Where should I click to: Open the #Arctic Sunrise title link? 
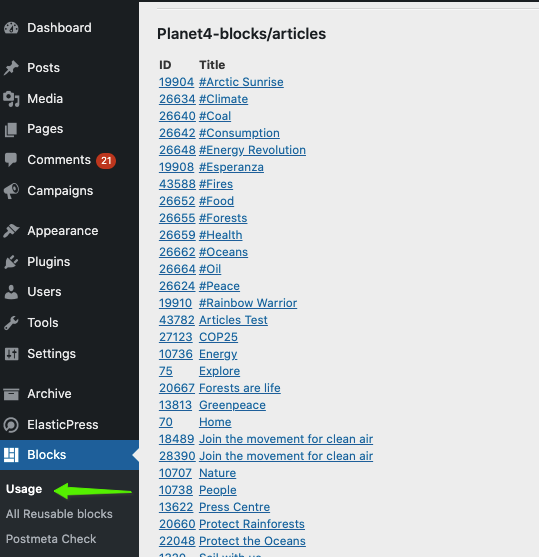click(241, 82)
